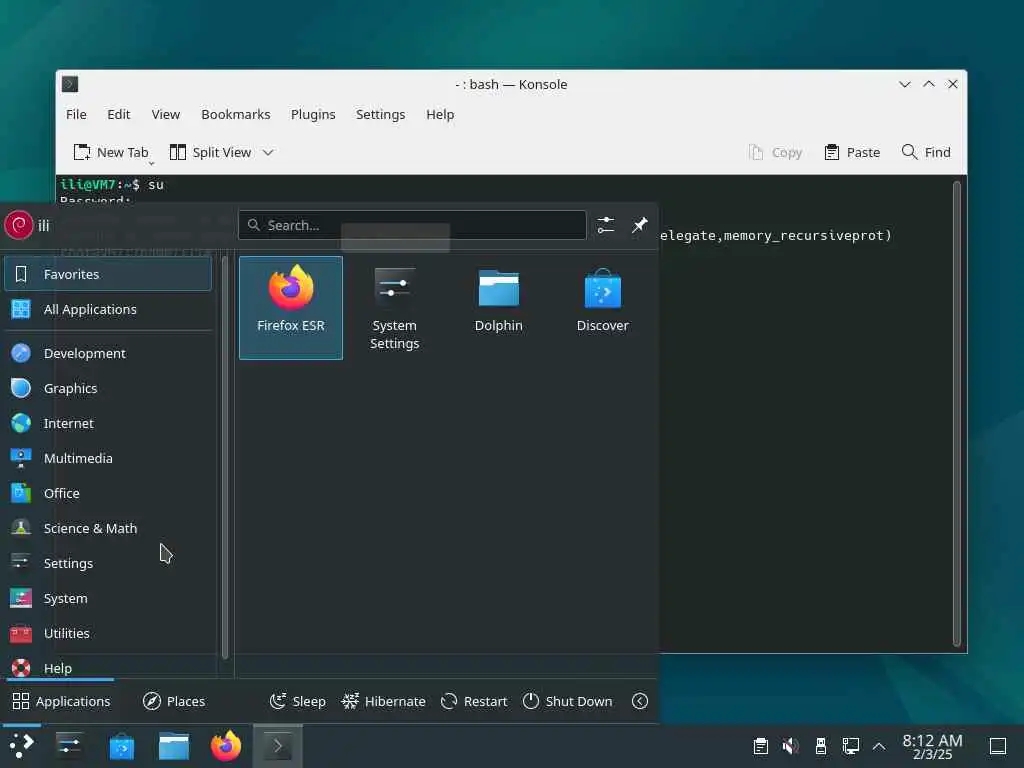The image size is (1024, 768).
Task: Expand the Split View dropdown arrow
Action: click(x=268, y=153)
